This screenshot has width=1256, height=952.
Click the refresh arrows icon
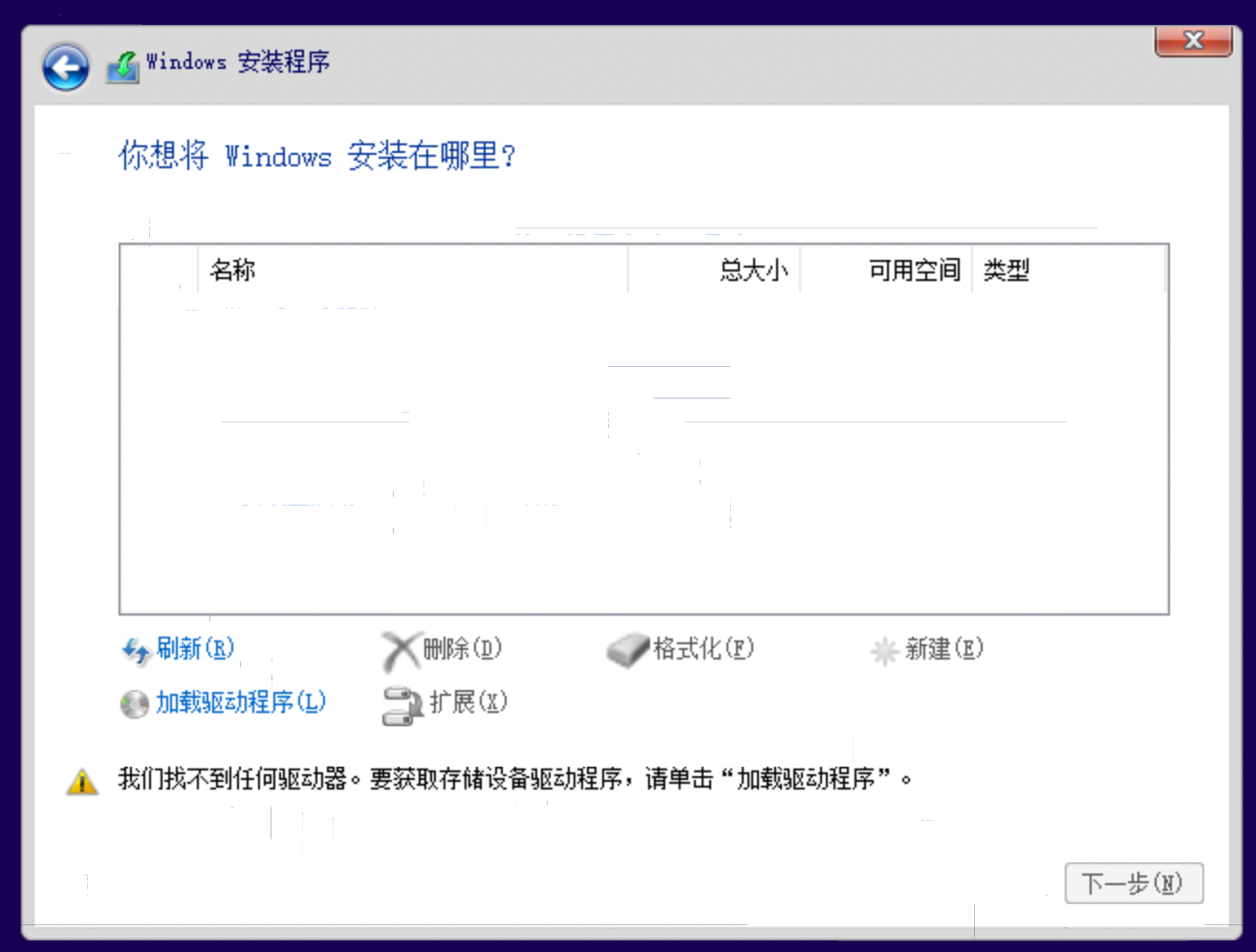coord(135,650)
